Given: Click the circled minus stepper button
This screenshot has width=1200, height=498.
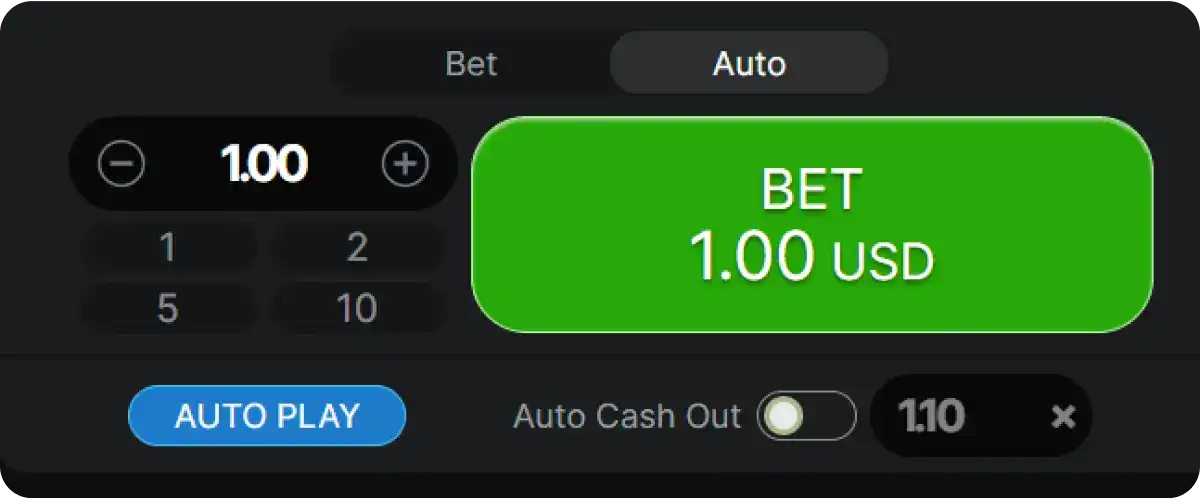Looking at the screenshot, I should [121, 165].
